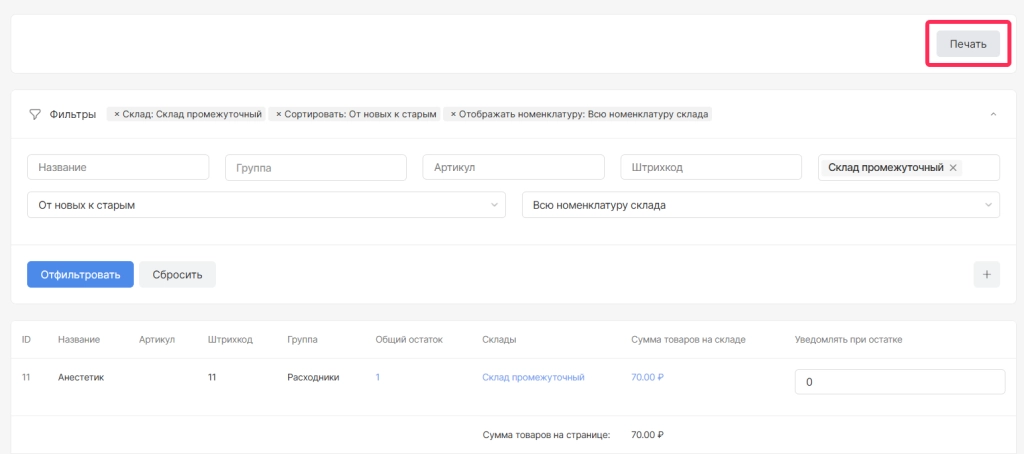1024x454 pixels.
Task: Click the Сбросить button
Action: point(177,274)
